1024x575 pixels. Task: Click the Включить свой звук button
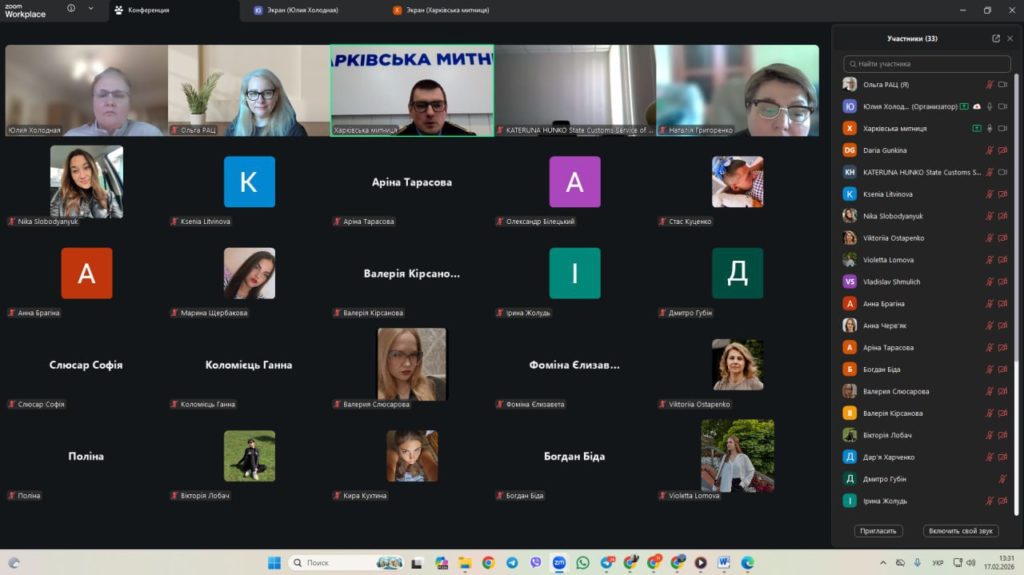tap(960, 531)
